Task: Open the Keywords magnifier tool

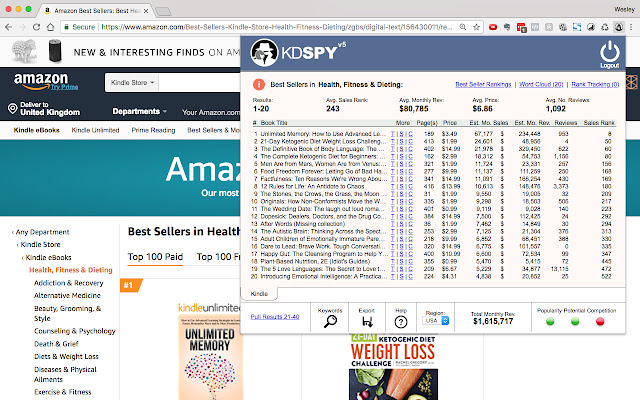Action: 330,322
